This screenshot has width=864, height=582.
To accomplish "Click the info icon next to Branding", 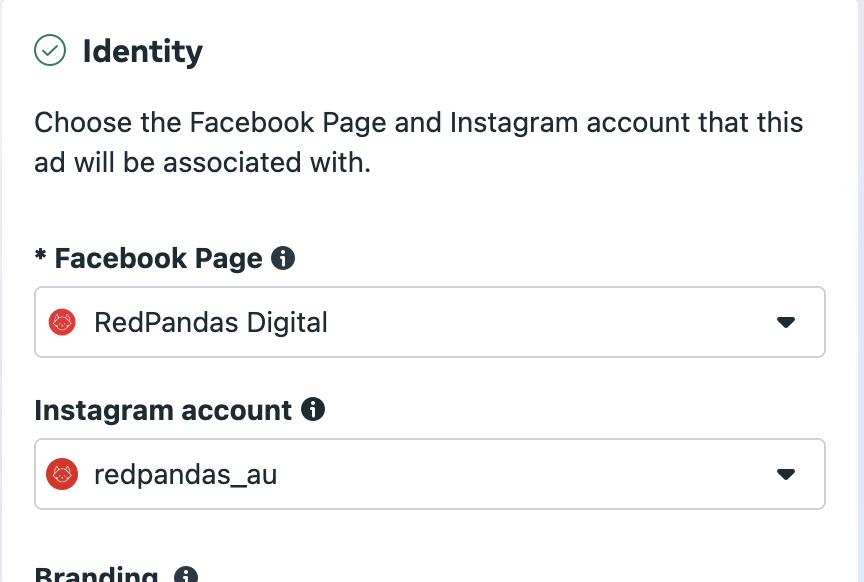I will point(185,576).
